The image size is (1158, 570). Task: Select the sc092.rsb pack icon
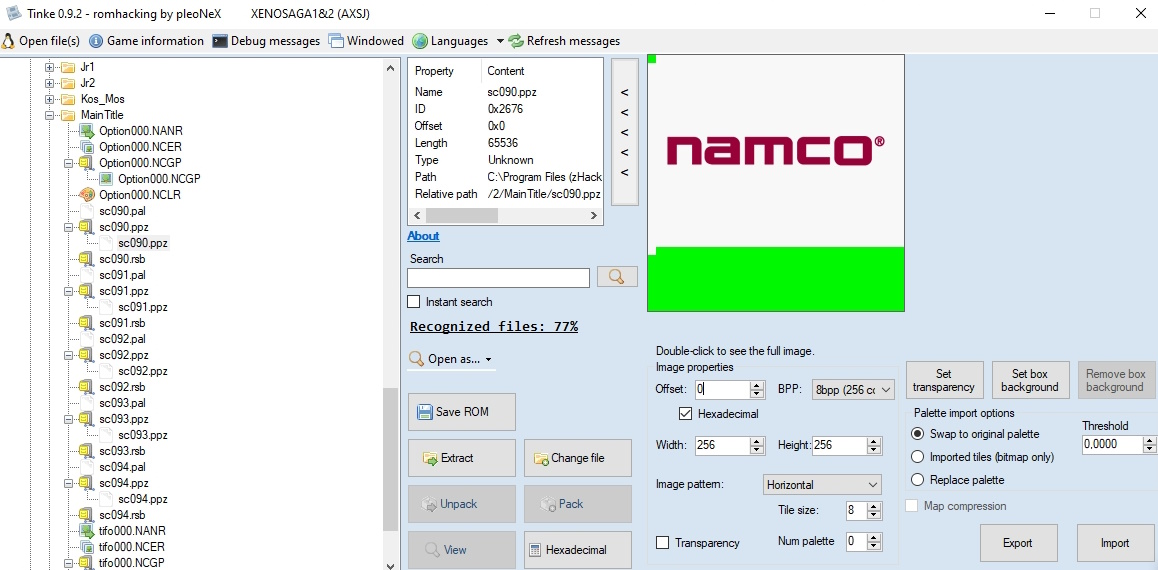pyautogui.click(x=86, y=387)
